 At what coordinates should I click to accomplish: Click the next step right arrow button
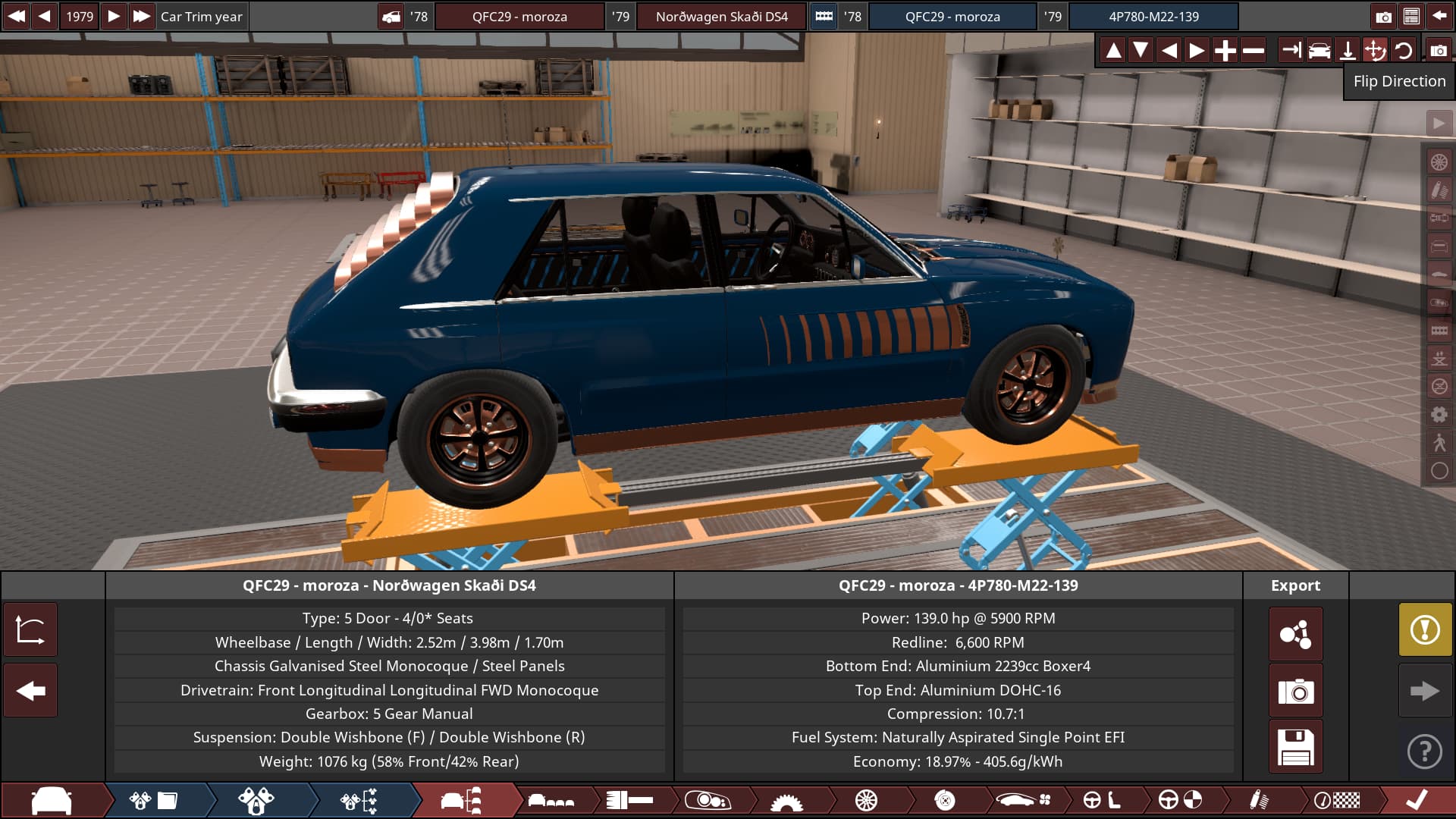tap(1425, 691)
